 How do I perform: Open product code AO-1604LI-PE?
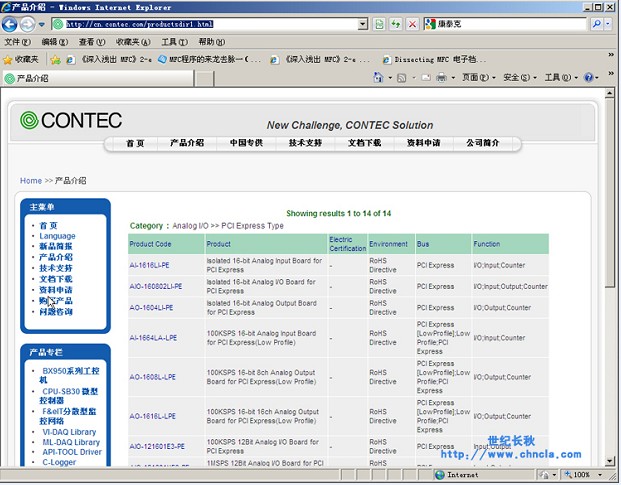point(151,308)
